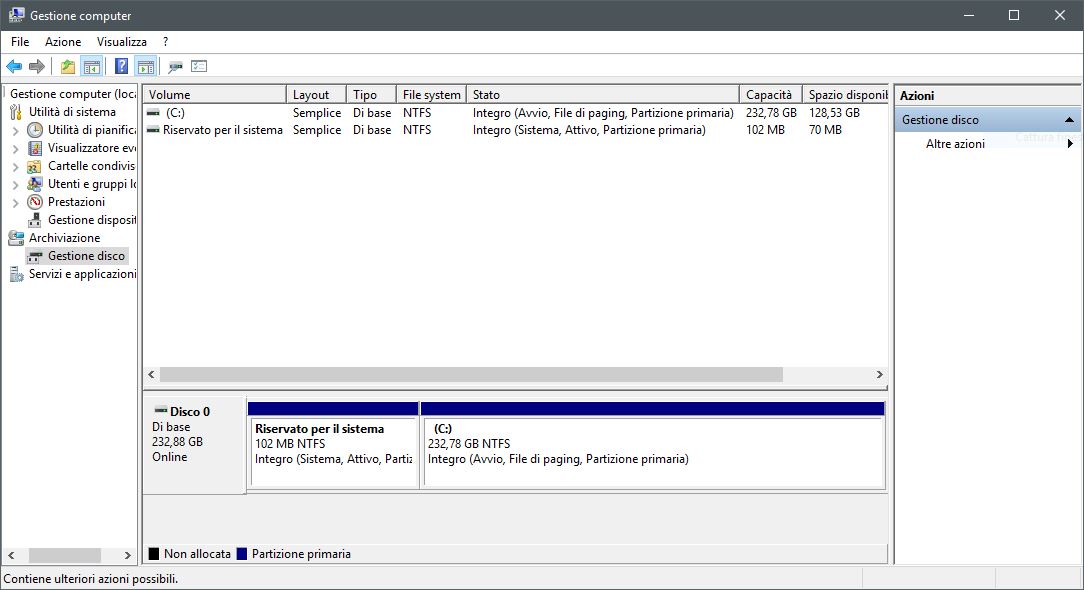Sort by the File system column header
Screen dimensions: 1084x590
pos(431,94)
